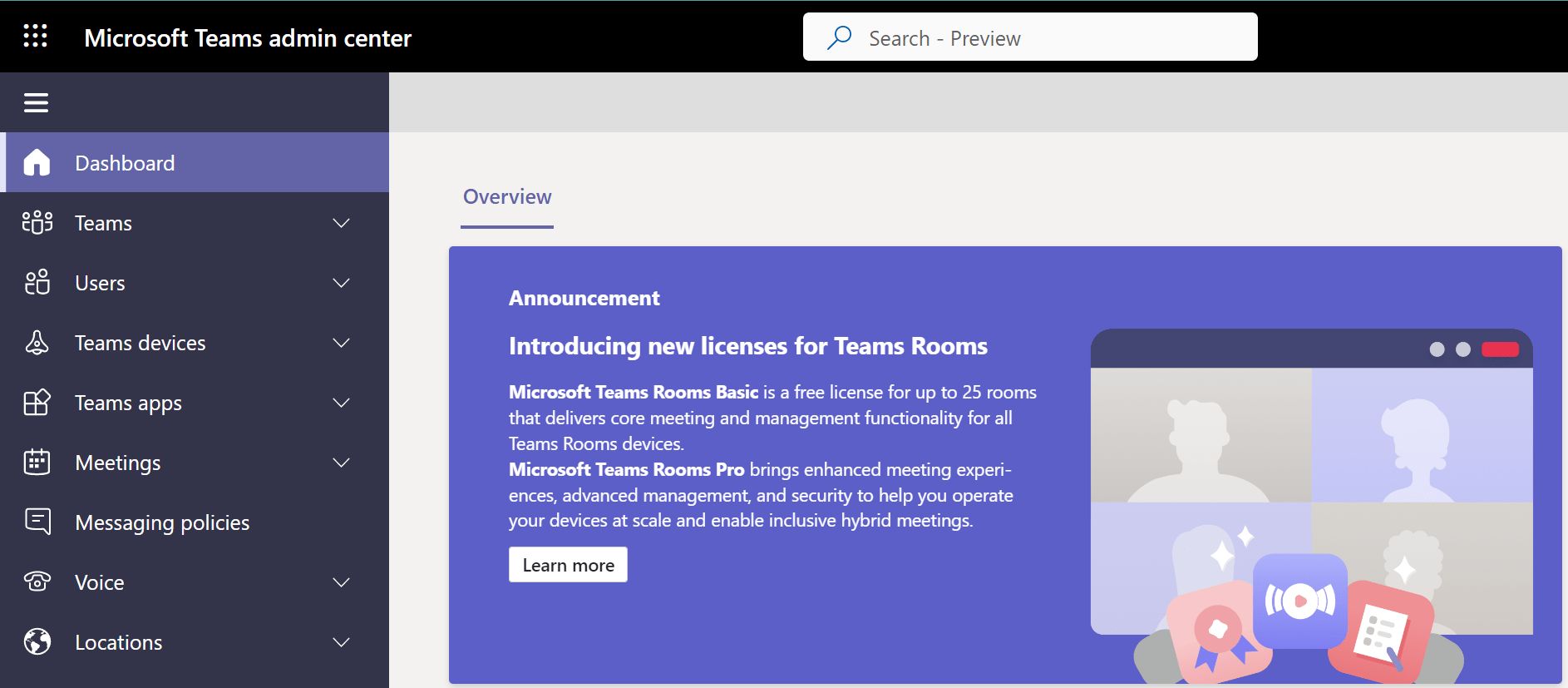Click the Learn more button
The image size is (1568, 688).
tap(568, 565)
